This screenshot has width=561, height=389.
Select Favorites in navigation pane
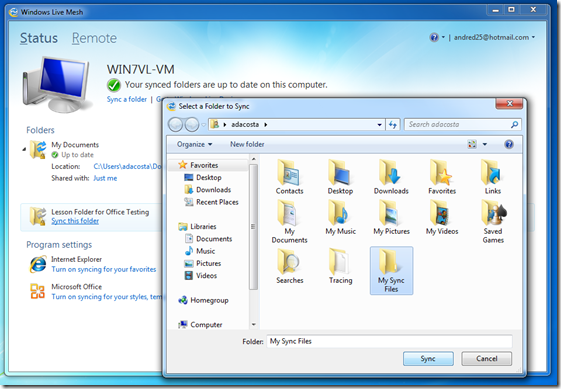204,165
